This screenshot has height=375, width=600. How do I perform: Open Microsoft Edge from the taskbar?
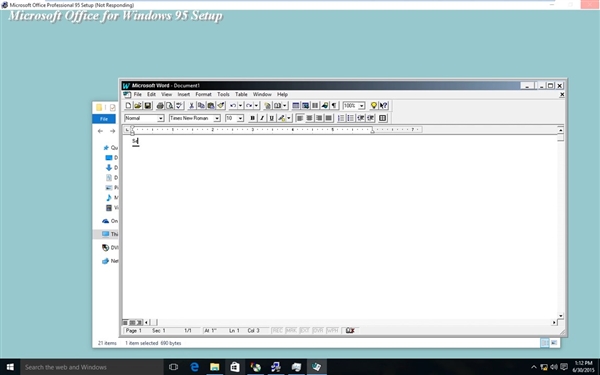(x=194, y=367)
